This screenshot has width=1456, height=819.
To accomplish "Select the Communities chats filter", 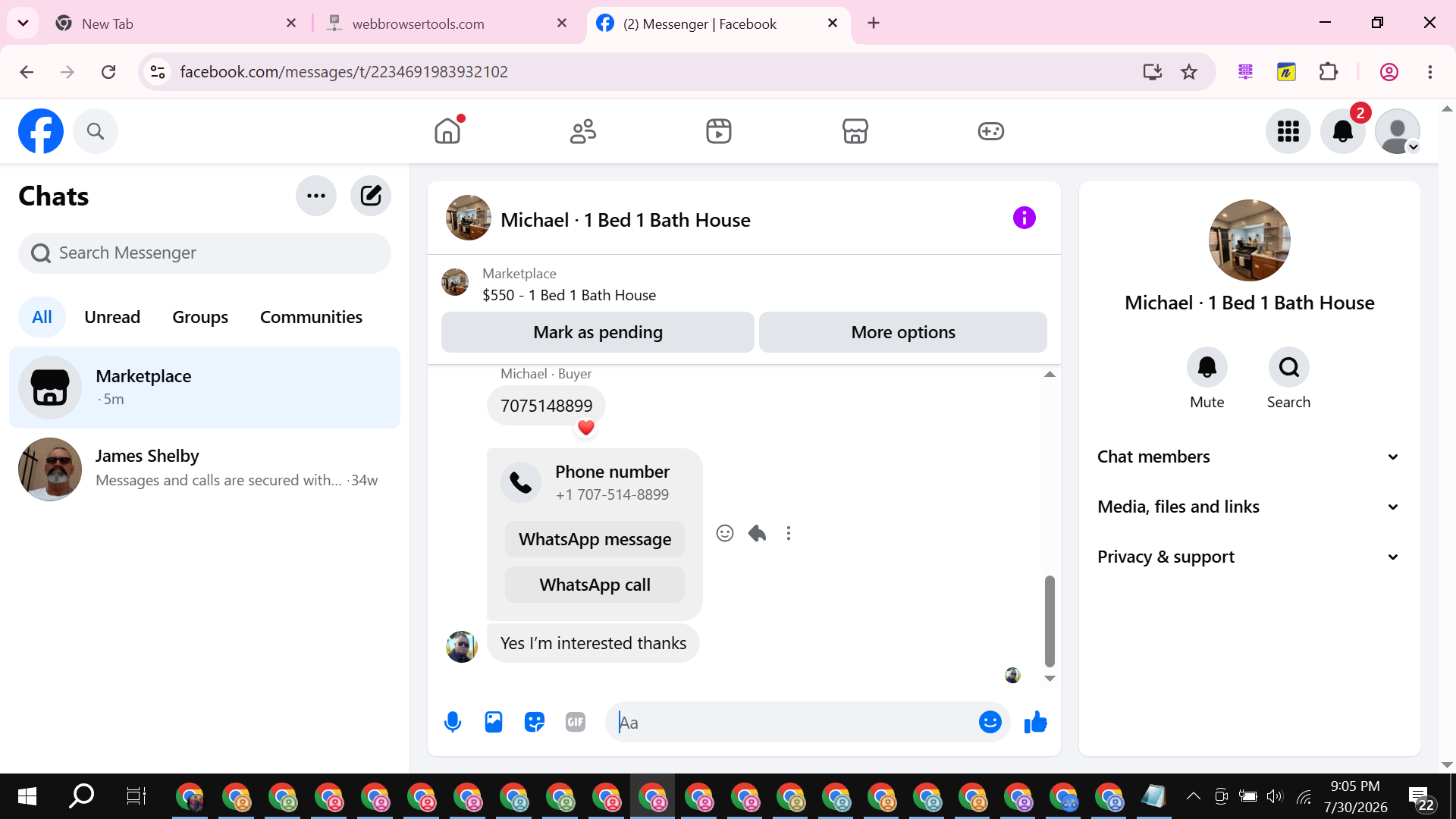I will [311, 317].
